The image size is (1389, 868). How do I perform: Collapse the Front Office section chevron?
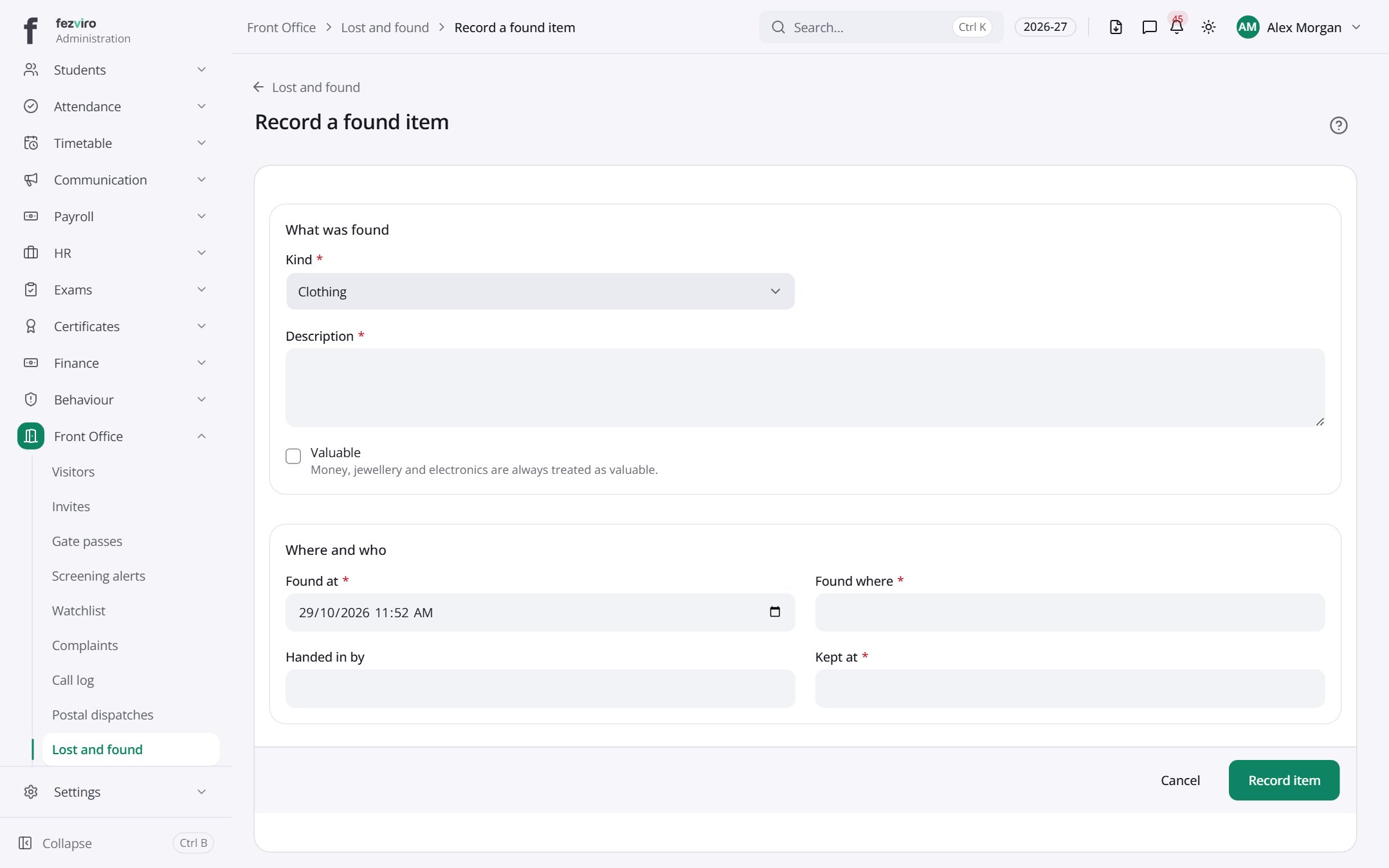pyautogui.click(x=201, y=436)
